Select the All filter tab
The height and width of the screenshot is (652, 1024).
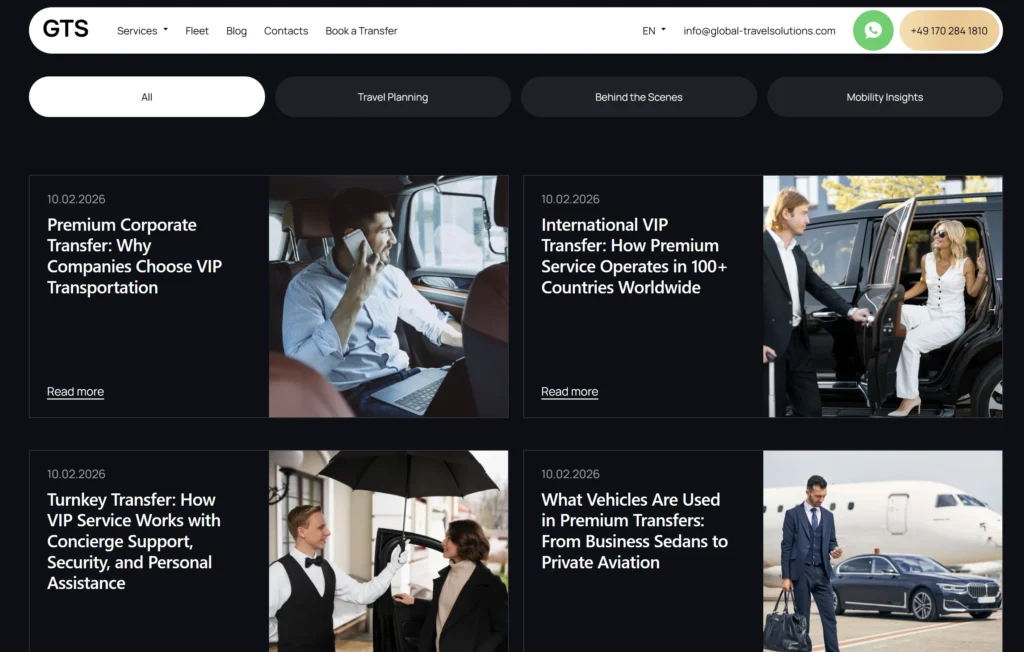(147, 97)
